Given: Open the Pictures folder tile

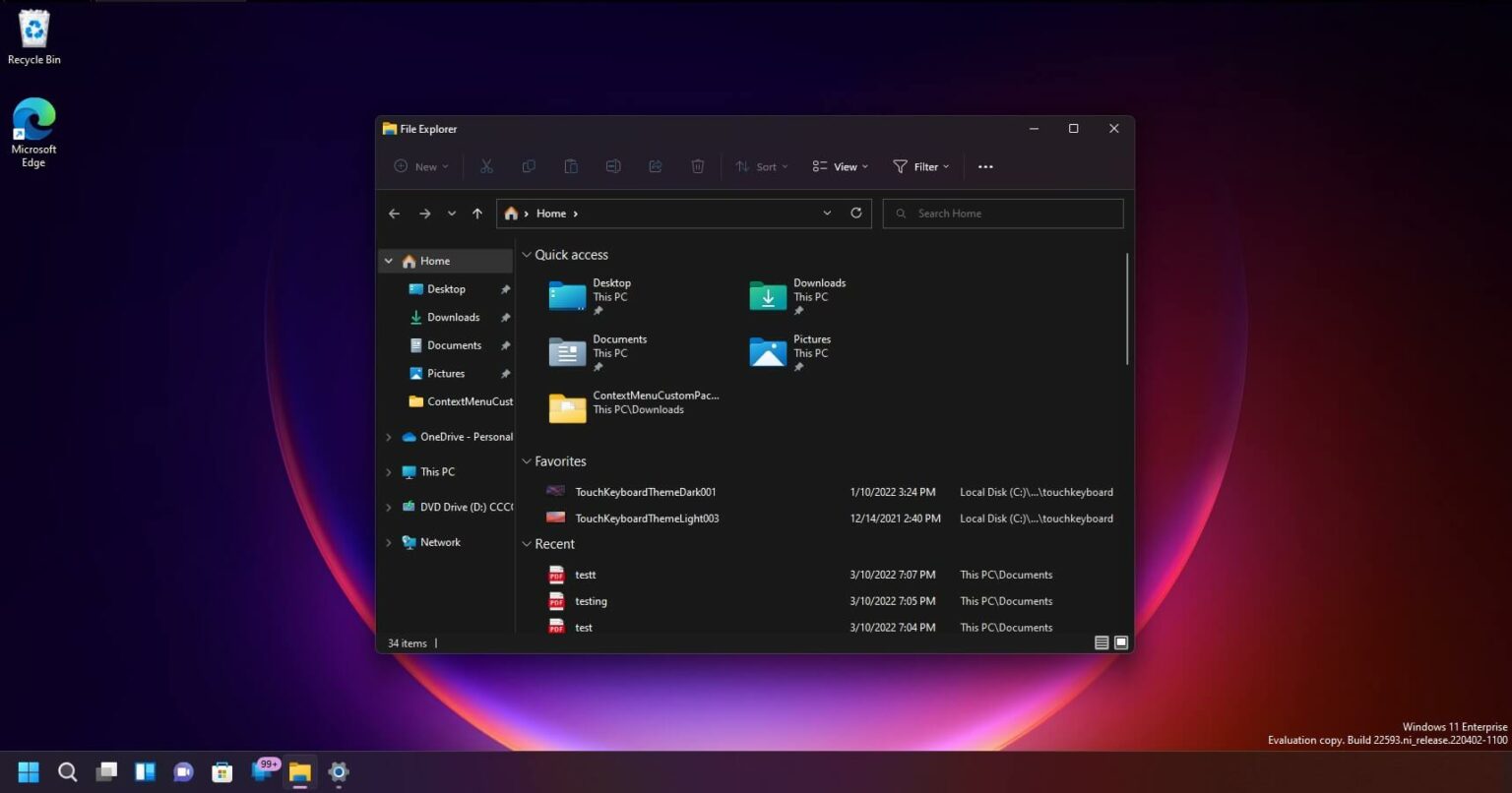Looking at the screenshot, I should coord(768,352).
